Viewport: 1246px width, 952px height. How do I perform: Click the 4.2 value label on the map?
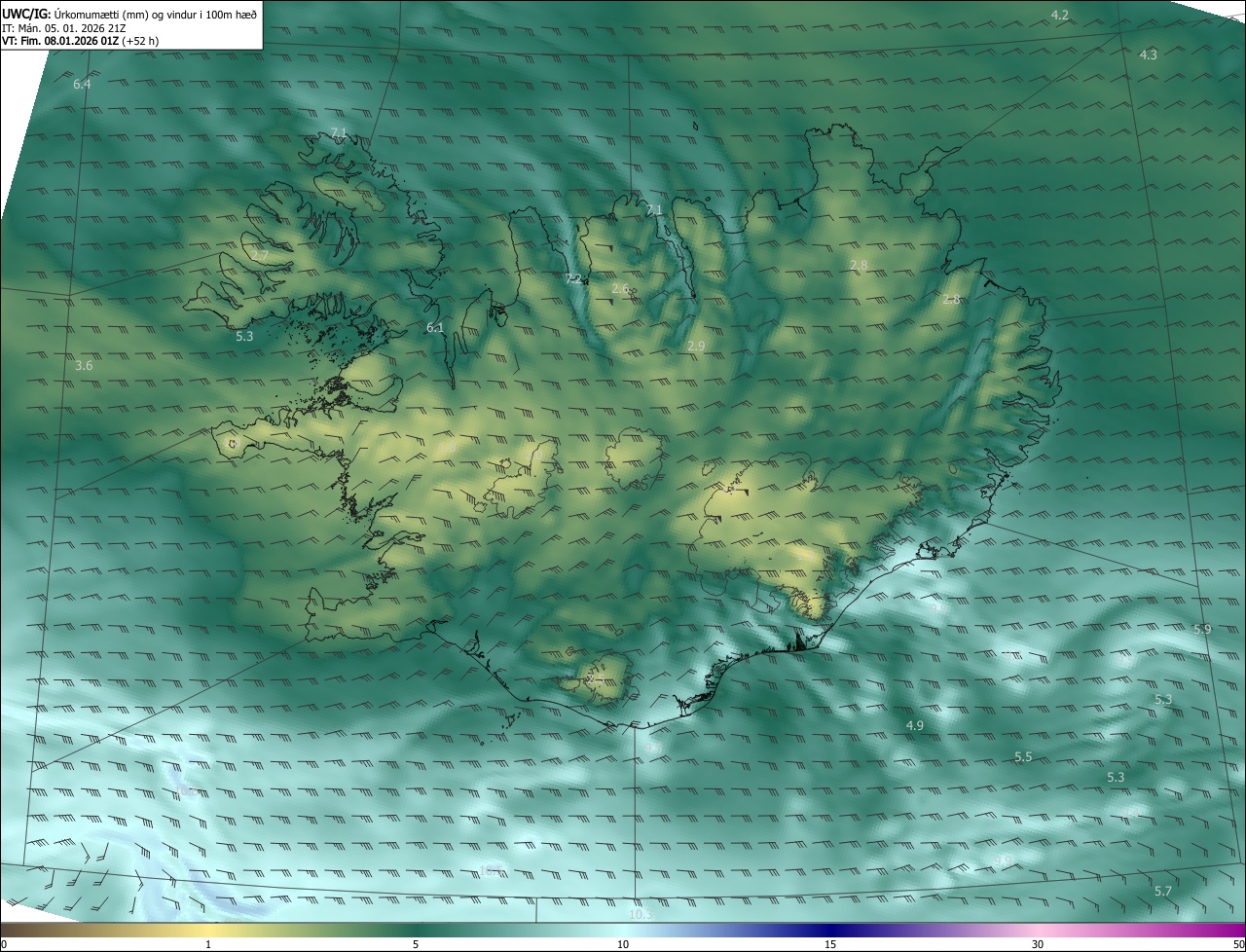(1060, 15)
